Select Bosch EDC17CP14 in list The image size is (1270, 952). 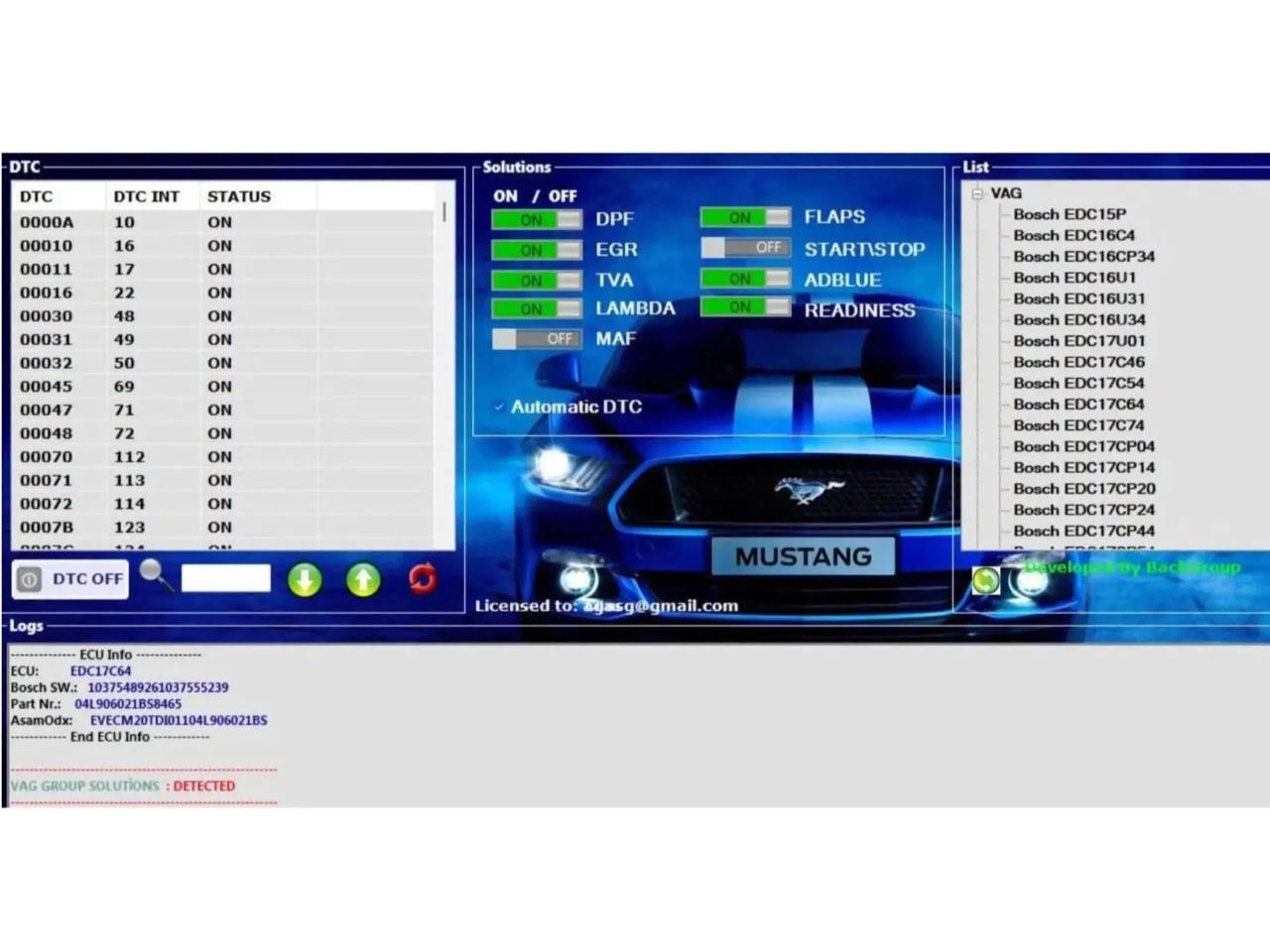pos(1083,467)
